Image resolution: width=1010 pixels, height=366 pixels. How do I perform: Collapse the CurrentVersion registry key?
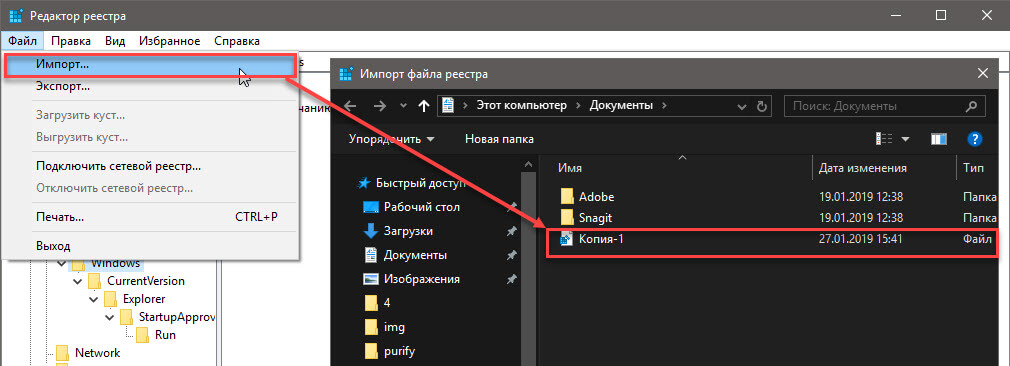78,281
